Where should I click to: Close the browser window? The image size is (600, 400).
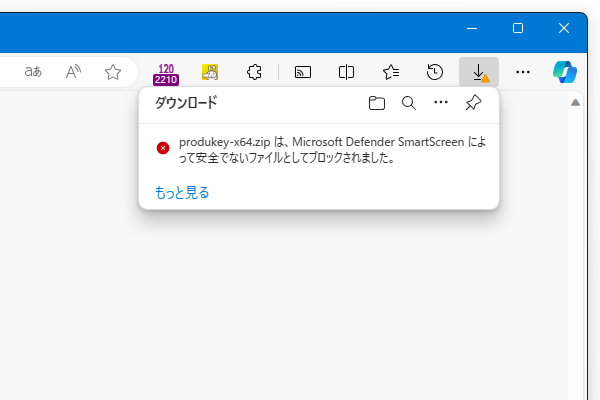point(564,28)
